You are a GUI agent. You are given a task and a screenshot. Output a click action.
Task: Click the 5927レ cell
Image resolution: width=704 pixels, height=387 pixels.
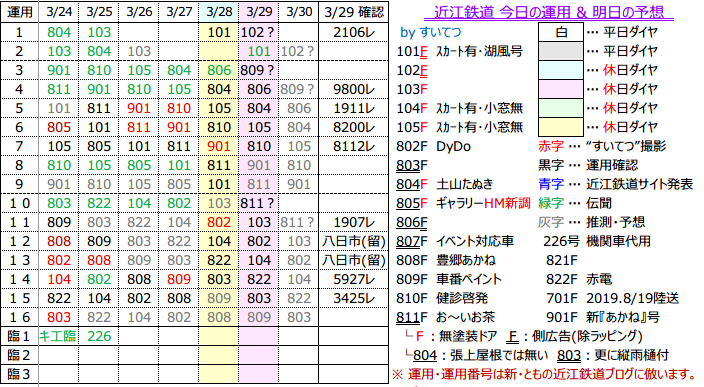click(x=354, y=279)
